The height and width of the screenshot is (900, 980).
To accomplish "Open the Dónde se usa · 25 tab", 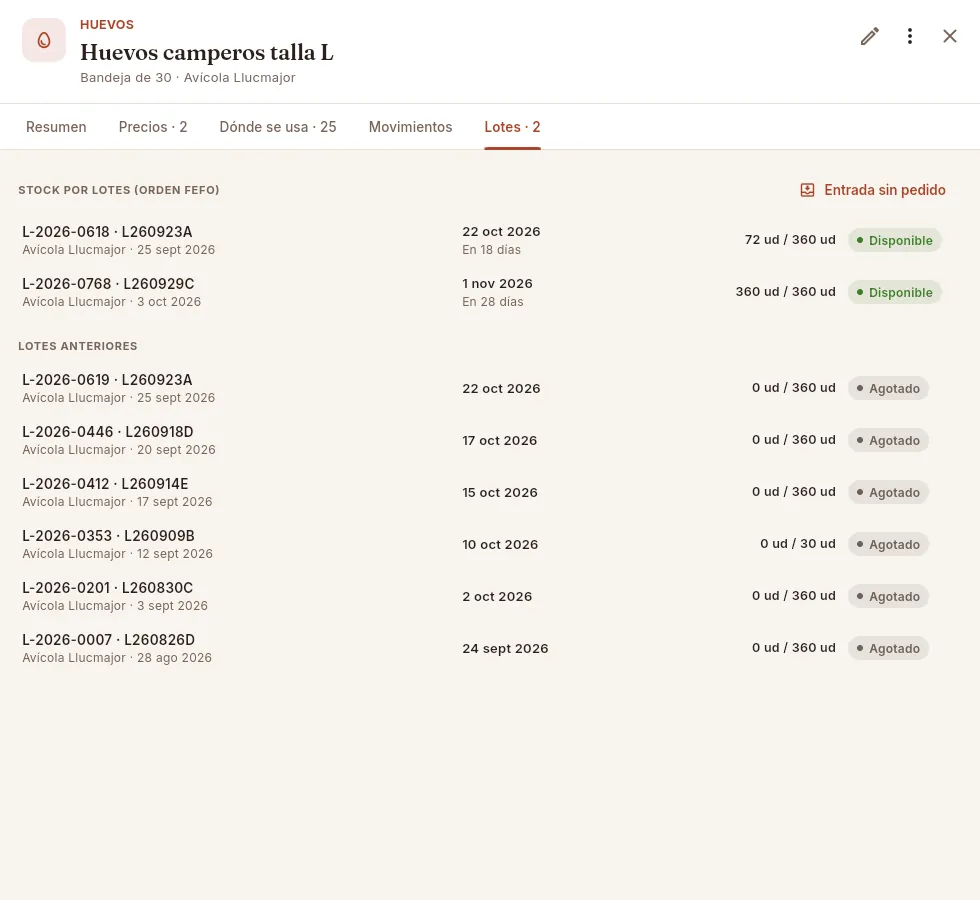I will click(x=278, y=127).
